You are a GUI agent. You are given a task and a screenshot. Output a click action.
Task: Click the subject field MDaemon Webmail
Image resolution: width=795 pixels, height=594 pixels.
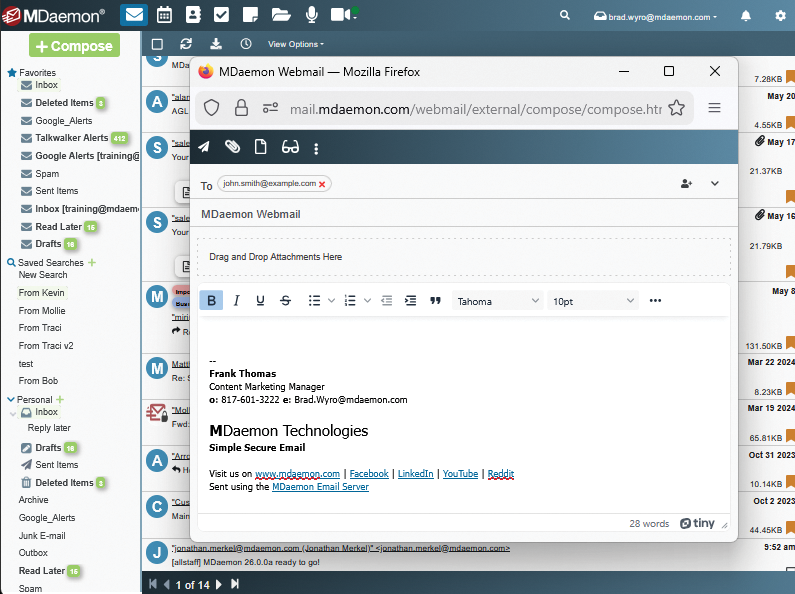[x=463, y=214]
